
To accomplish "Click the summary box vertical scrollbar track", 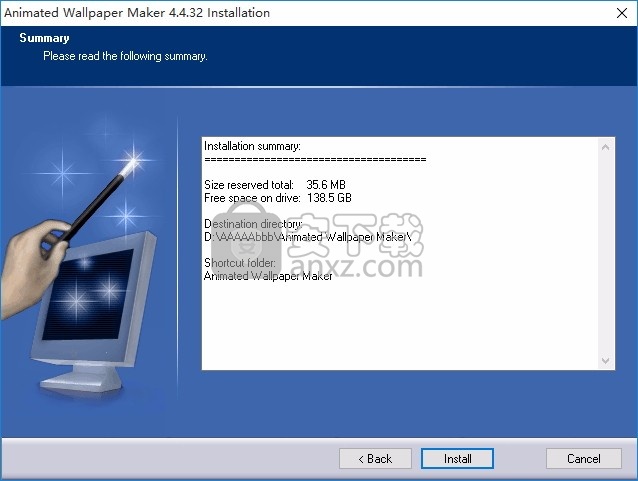I will [x=606, y=250].
